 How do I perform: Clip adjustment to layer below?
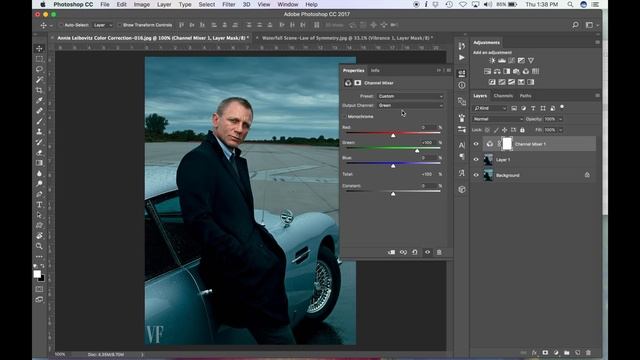pos(391,252)
